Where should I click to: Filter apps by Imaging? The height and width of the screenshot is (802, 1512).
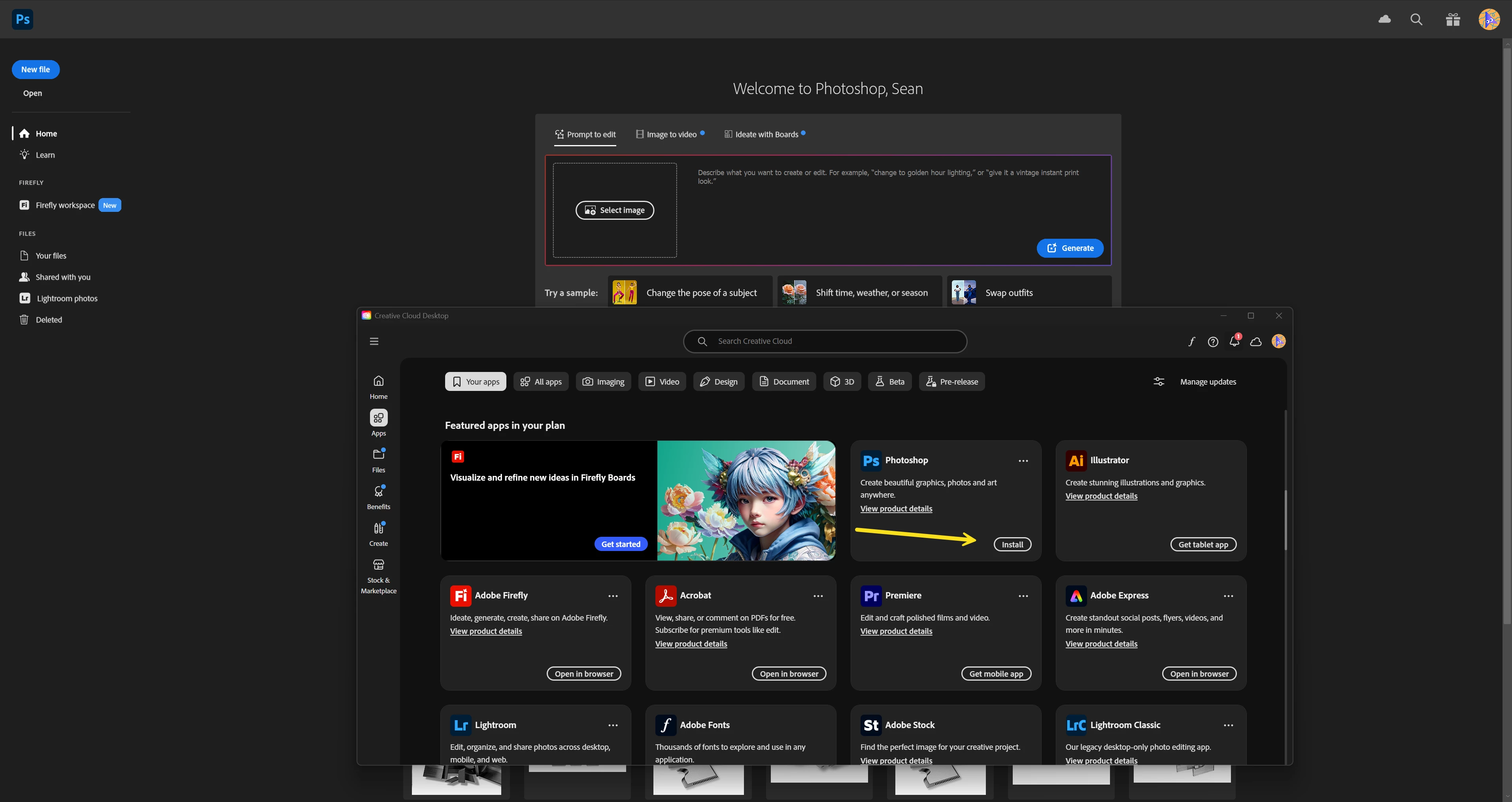pos(603,381)
